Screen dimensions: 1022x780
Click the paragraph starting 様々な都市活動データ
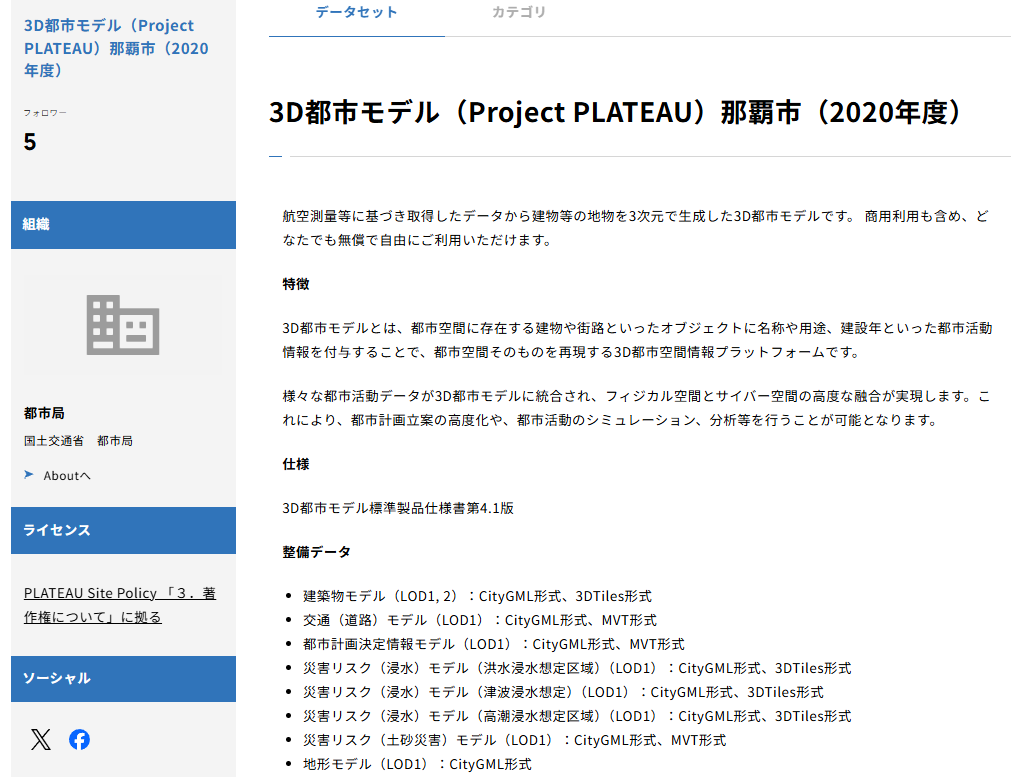coord(636,408)
